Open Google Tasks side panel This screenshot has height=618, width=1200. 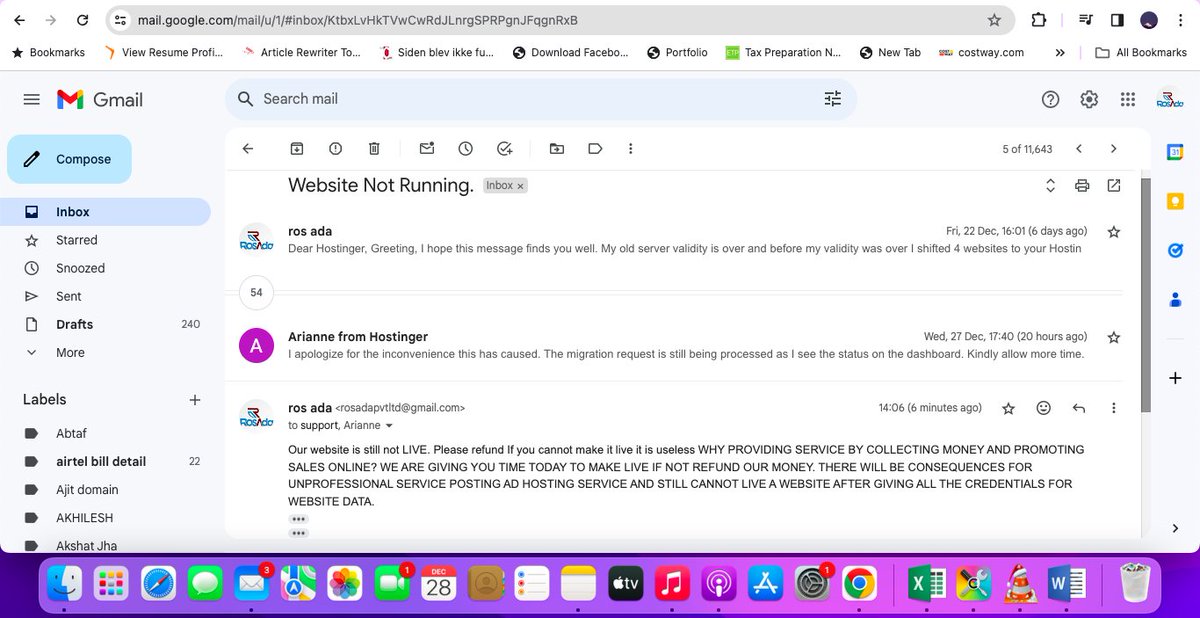click(1175, 250)
